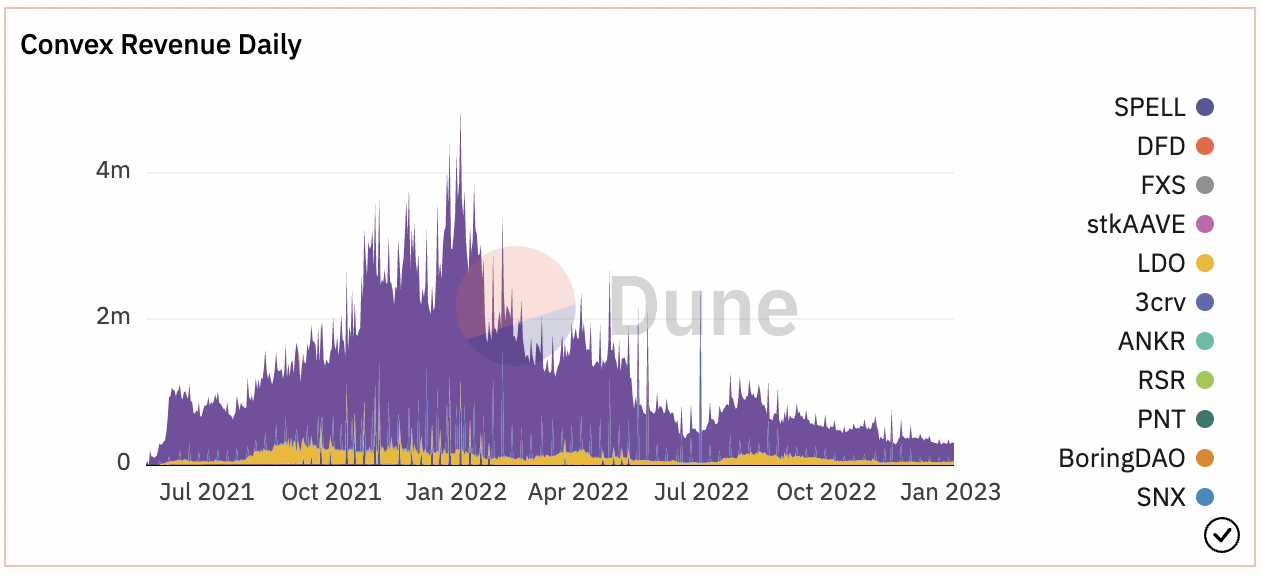Click the yellow LDO legend dot
Image resolution: width=1262 pixels, height=576 pixels.
[x=1205, y=264]
